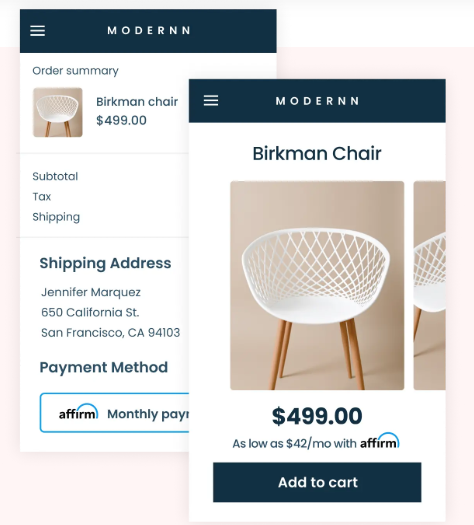Click the Jennifer Marquez address name line
This screenshot has width=474, height=525.
coord(91,292)
